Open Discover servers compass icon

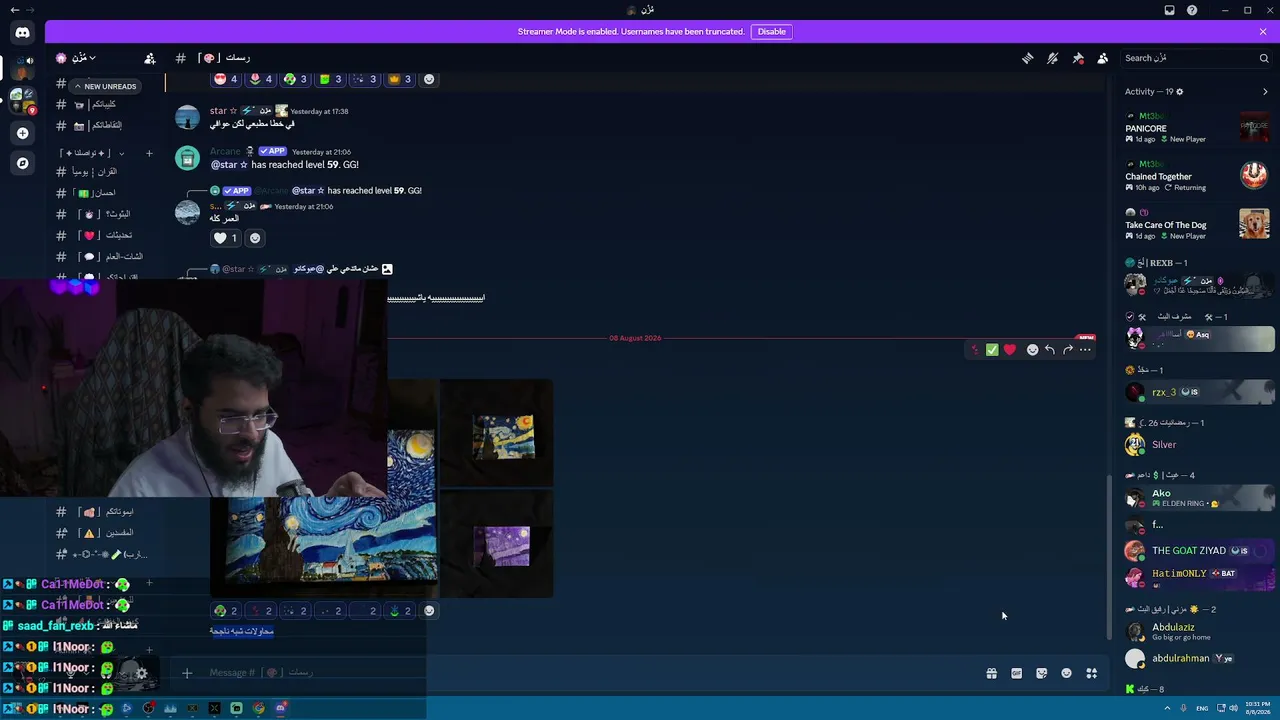[22, 163]
